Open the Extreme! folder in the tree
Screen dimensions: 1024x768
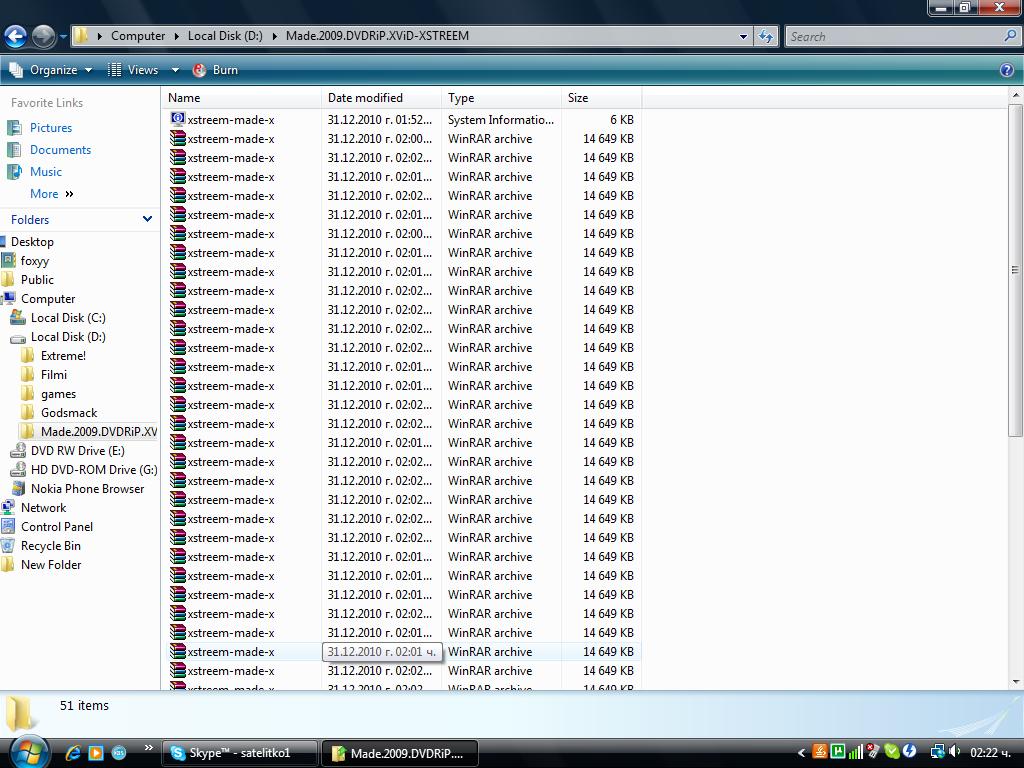63,355
